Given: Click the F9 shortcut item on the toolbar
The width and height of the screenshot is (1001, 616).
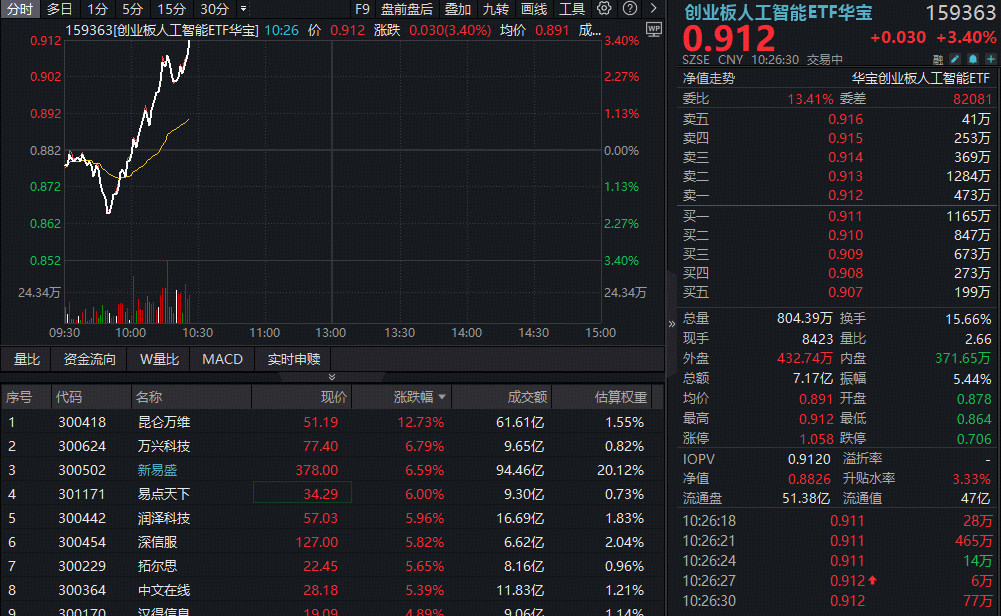Looking at the screenshot, I should pyautogui.click(x=362, y=8).
